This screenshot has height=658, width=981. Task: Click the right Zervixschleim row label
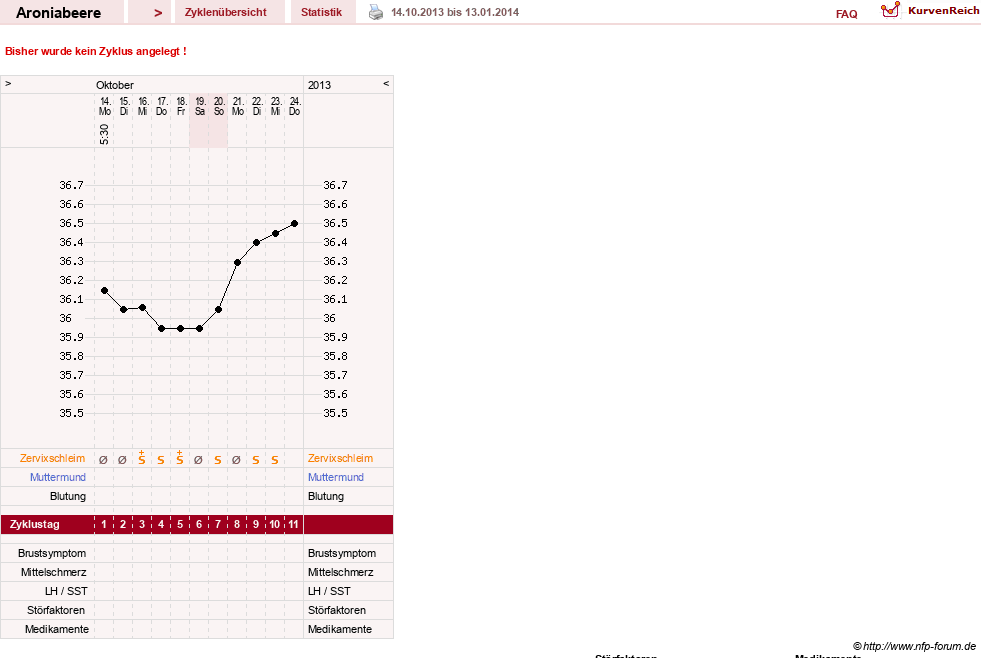(340, 458)
